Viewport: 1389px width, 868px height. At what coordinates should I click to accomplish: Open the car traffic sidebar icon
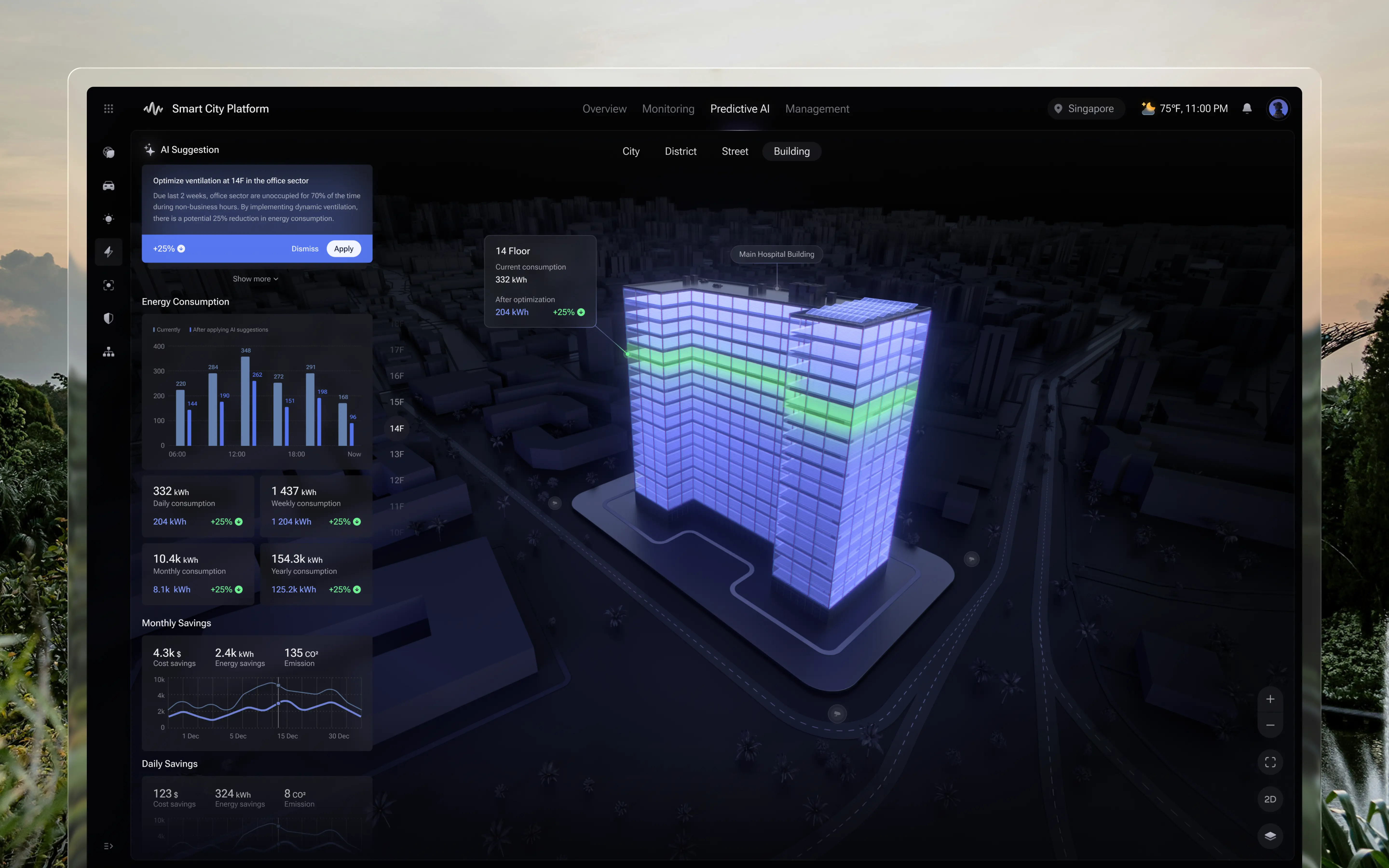click(x=109, y=185)
